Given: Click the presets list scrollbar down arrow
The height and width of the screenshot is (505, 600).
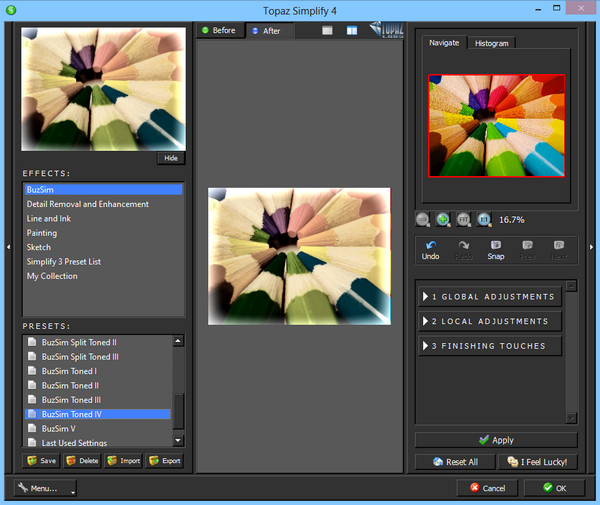Looking at the screenshot, I should click(x=178, y=440).
